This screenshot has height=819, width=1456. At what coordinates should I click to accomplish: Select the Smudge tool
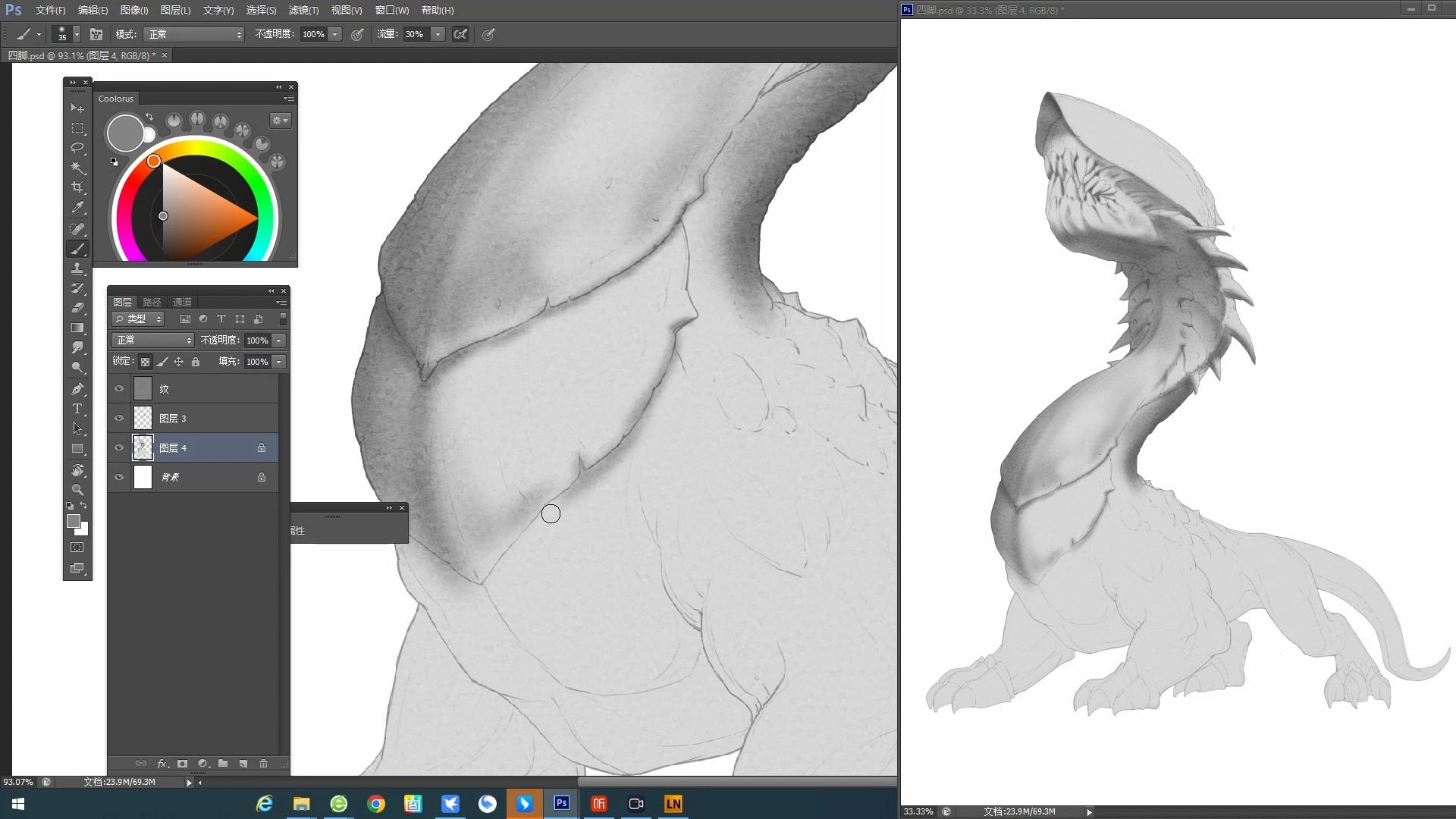(77, 347)
